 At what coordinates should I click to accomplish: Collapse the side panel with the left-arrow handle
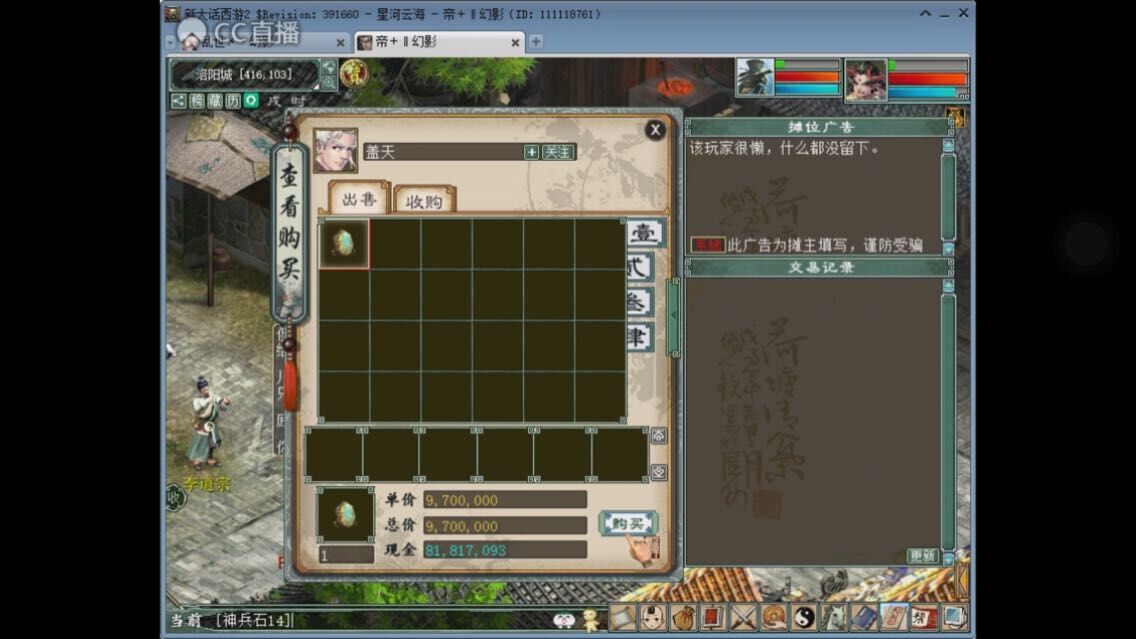click(x=673, y=318)
